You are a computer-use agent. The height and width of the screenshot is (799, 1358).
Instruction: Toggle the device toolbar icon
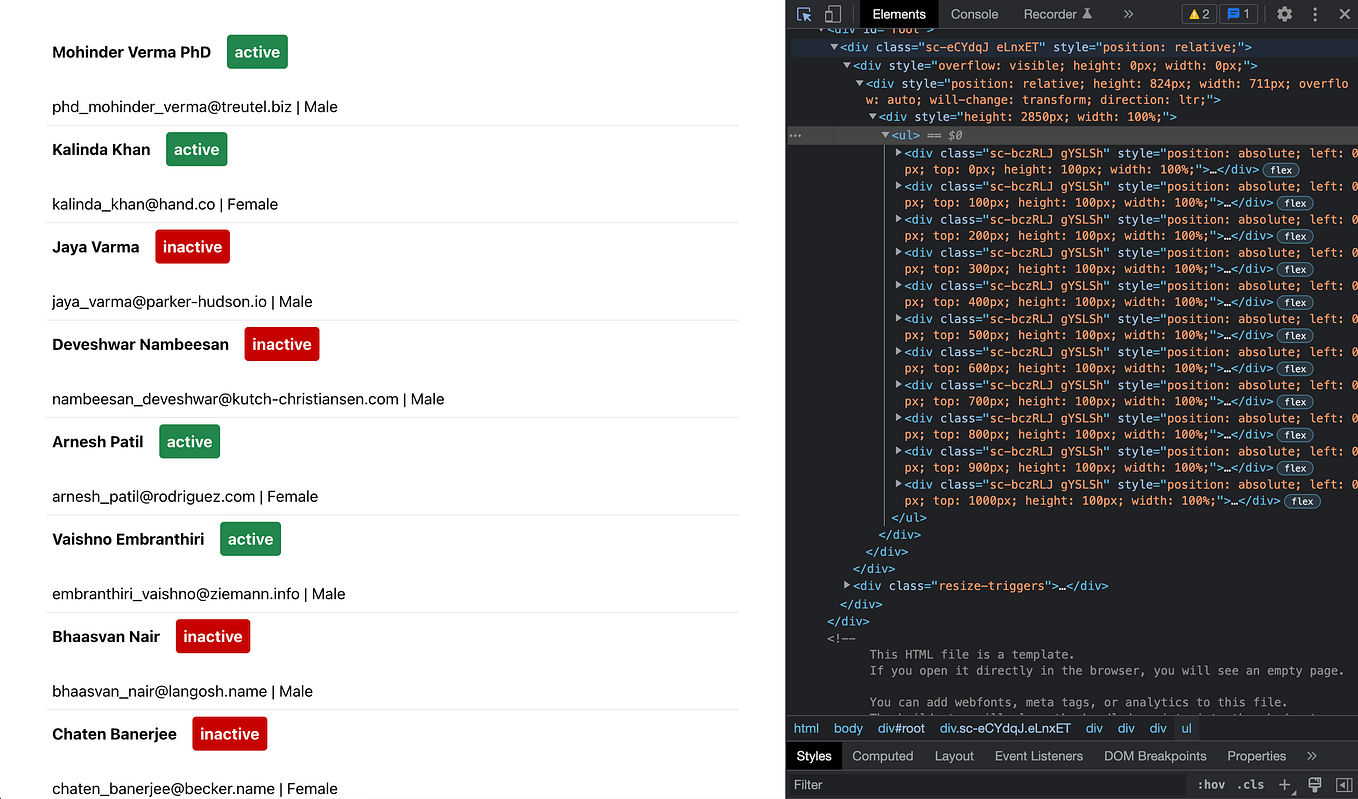coord(833,14)
